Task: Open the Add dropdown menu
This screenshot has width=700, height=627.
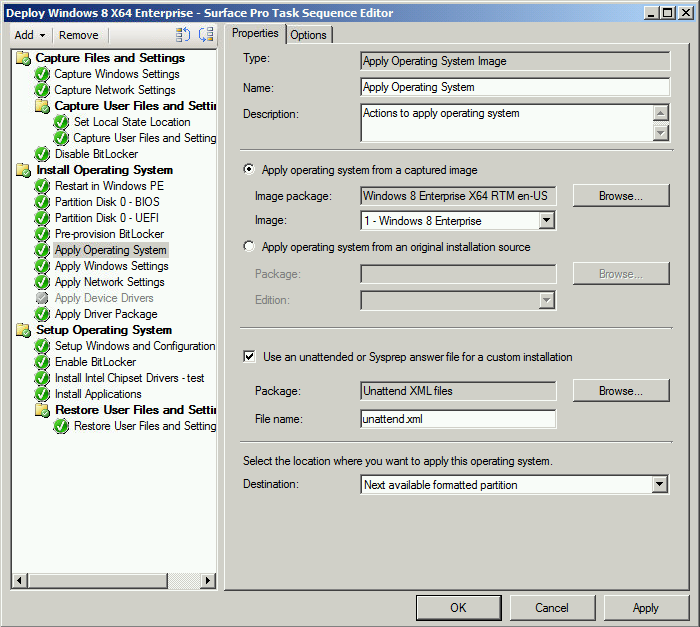Action: click(x=30, y=35)
